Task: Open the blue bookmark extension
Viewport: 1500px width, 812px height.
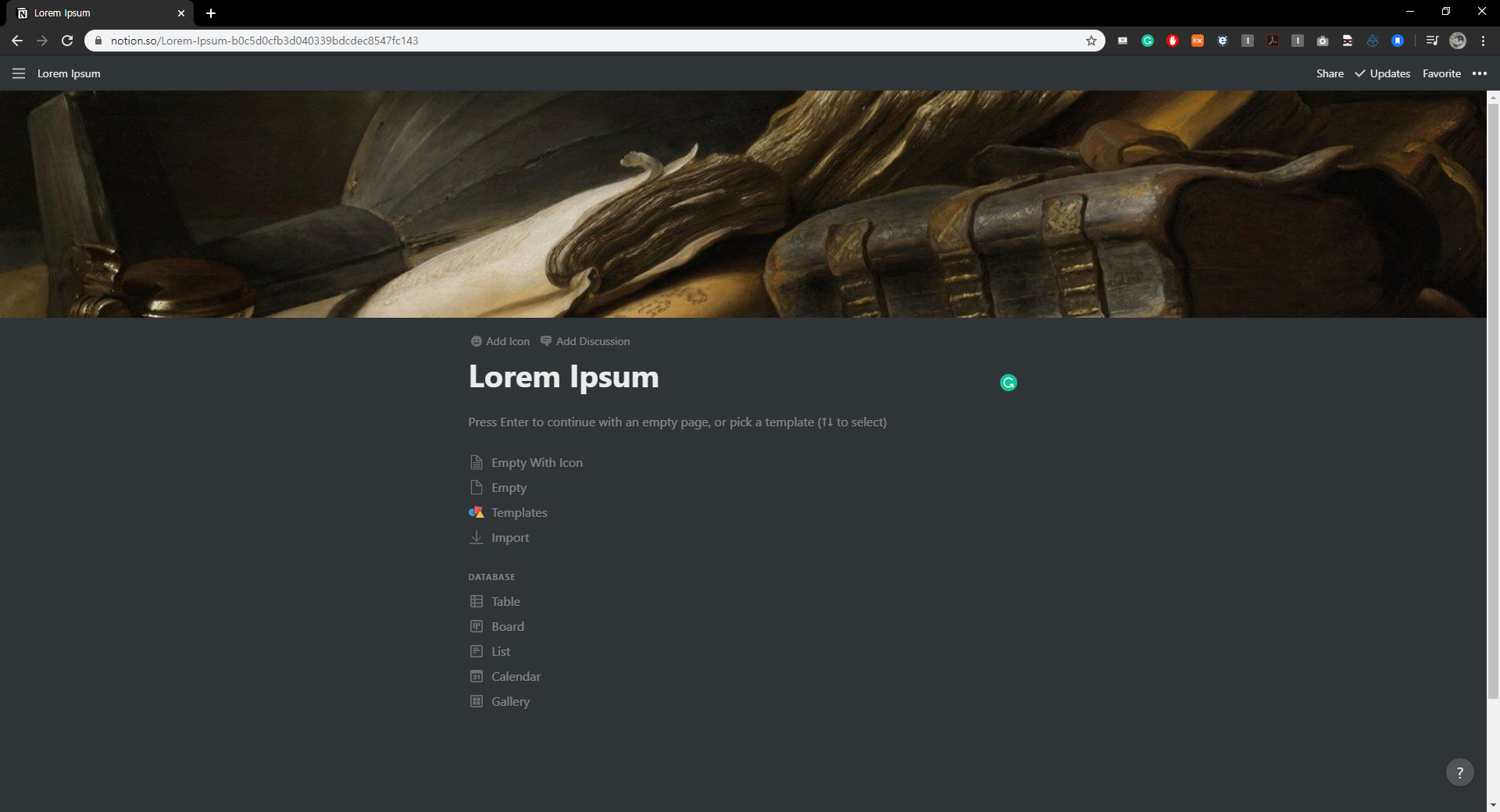Action: (1398, 41)
